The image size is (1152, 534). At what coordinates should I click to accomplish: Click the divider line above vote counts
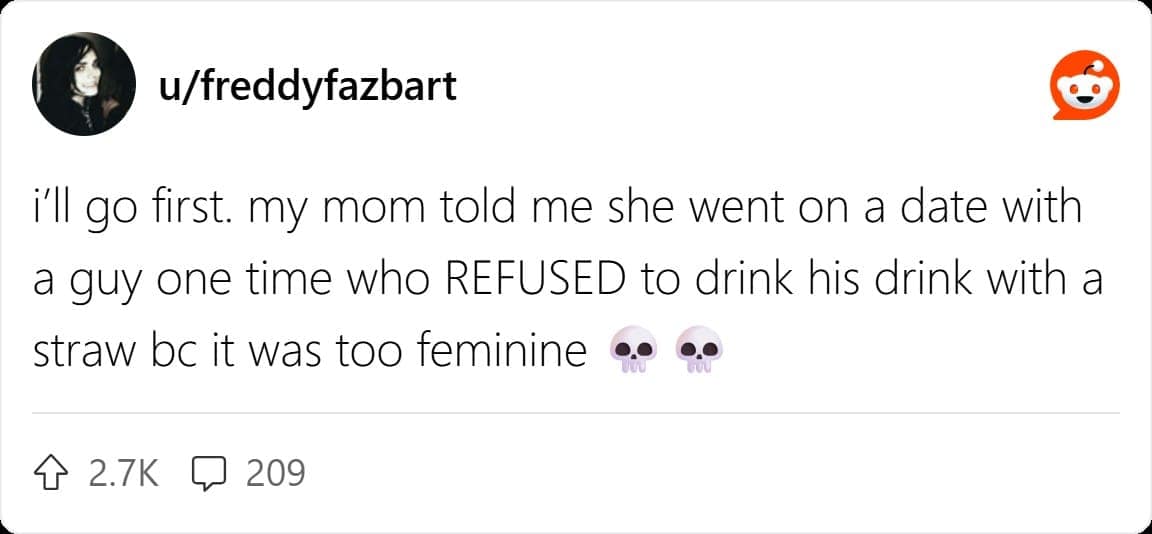(x=576, y=412)
